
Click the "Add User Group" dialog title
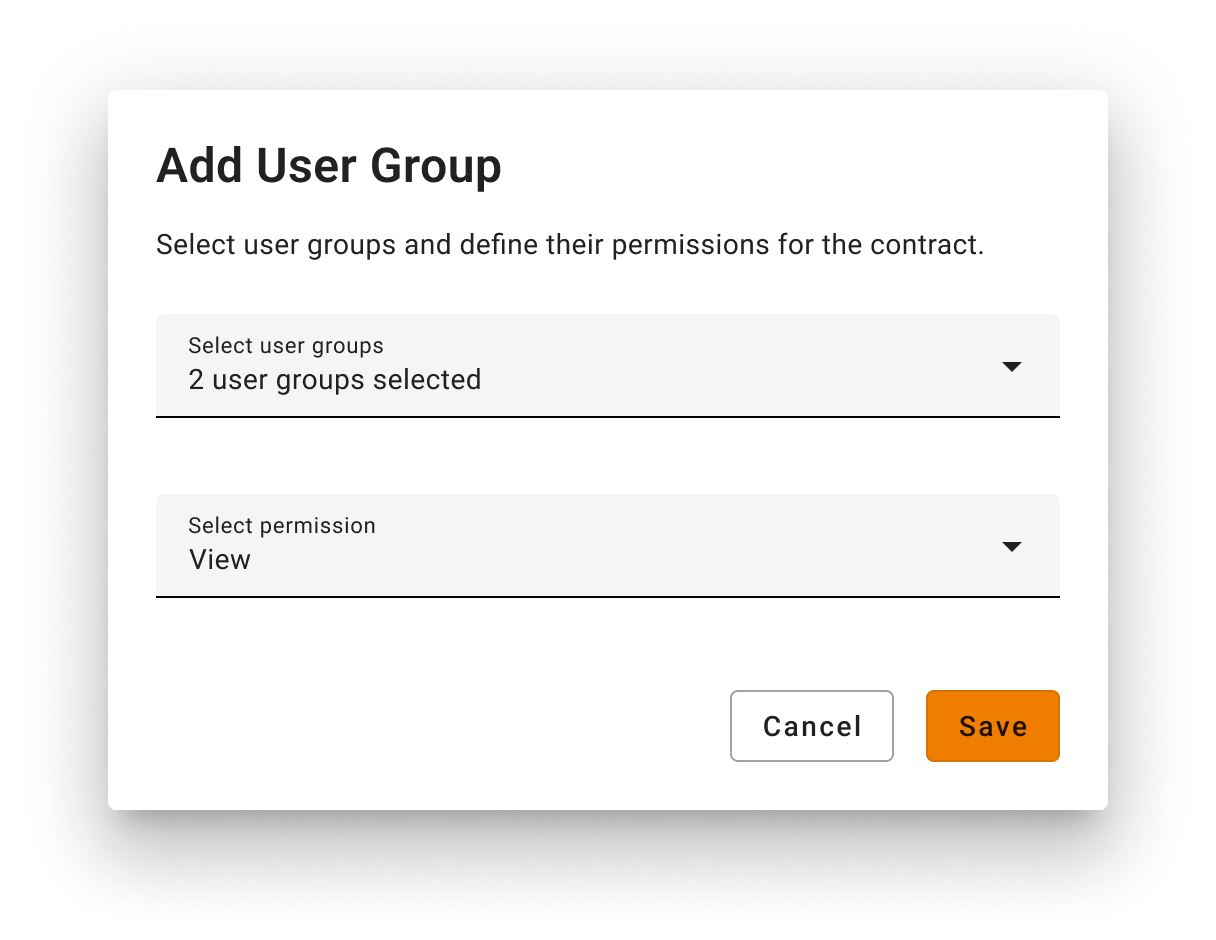coord(329,166)
